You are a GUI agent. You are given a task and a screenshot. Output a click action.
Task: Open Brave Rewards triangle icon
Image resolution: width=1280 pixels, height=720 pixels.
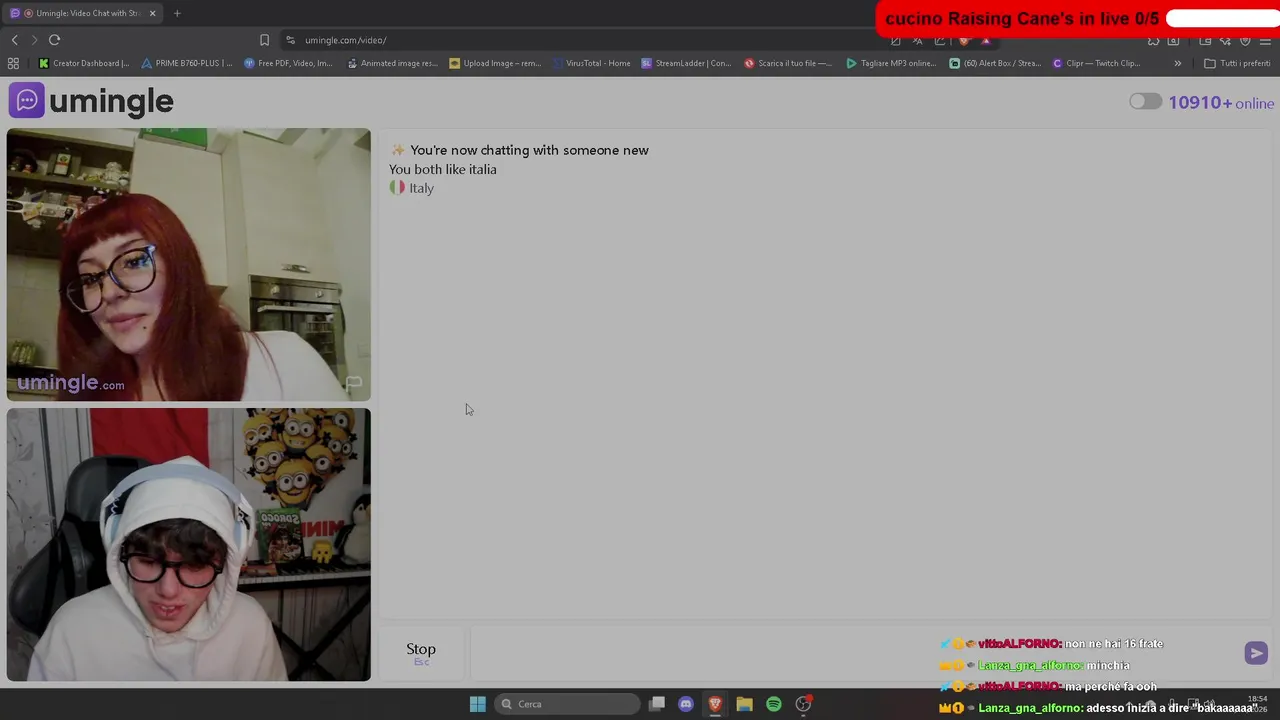coord(986,40)
